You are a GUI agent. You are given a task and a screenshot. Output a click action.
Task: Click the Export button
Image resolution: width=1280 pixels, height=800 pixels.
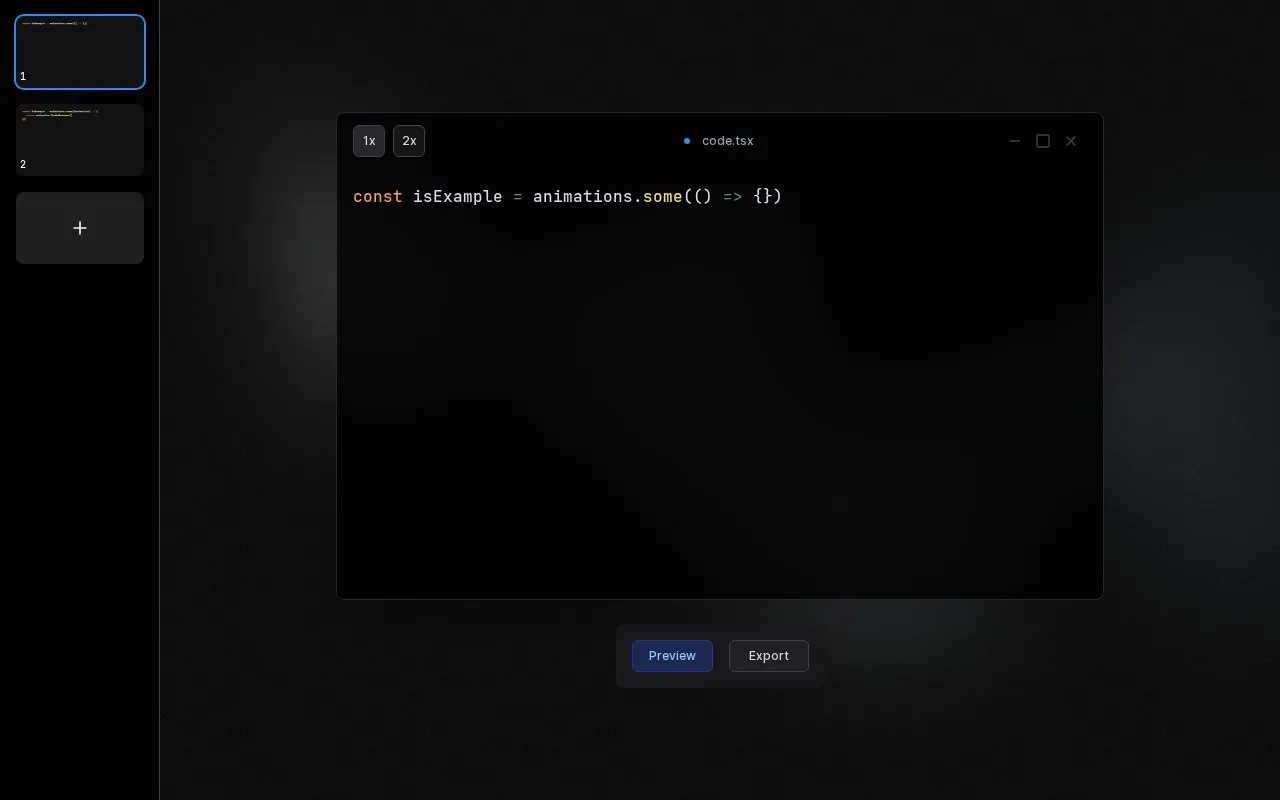(769, 656)
